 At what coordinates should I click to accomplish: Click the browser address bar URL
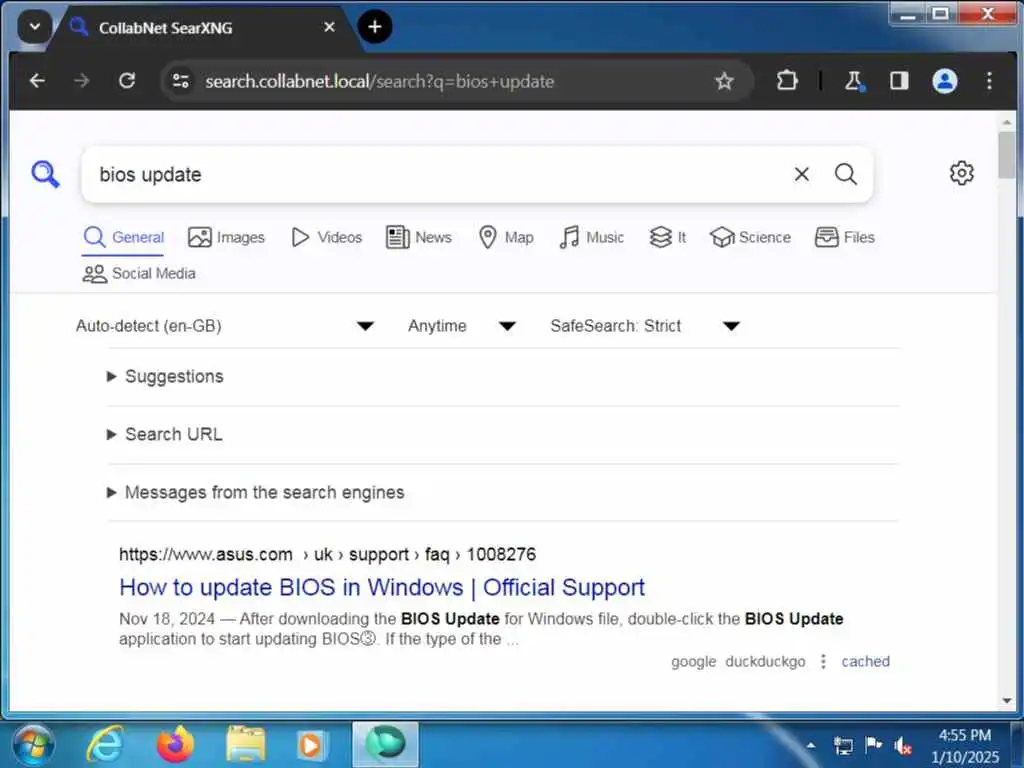(x=379, y=81)
